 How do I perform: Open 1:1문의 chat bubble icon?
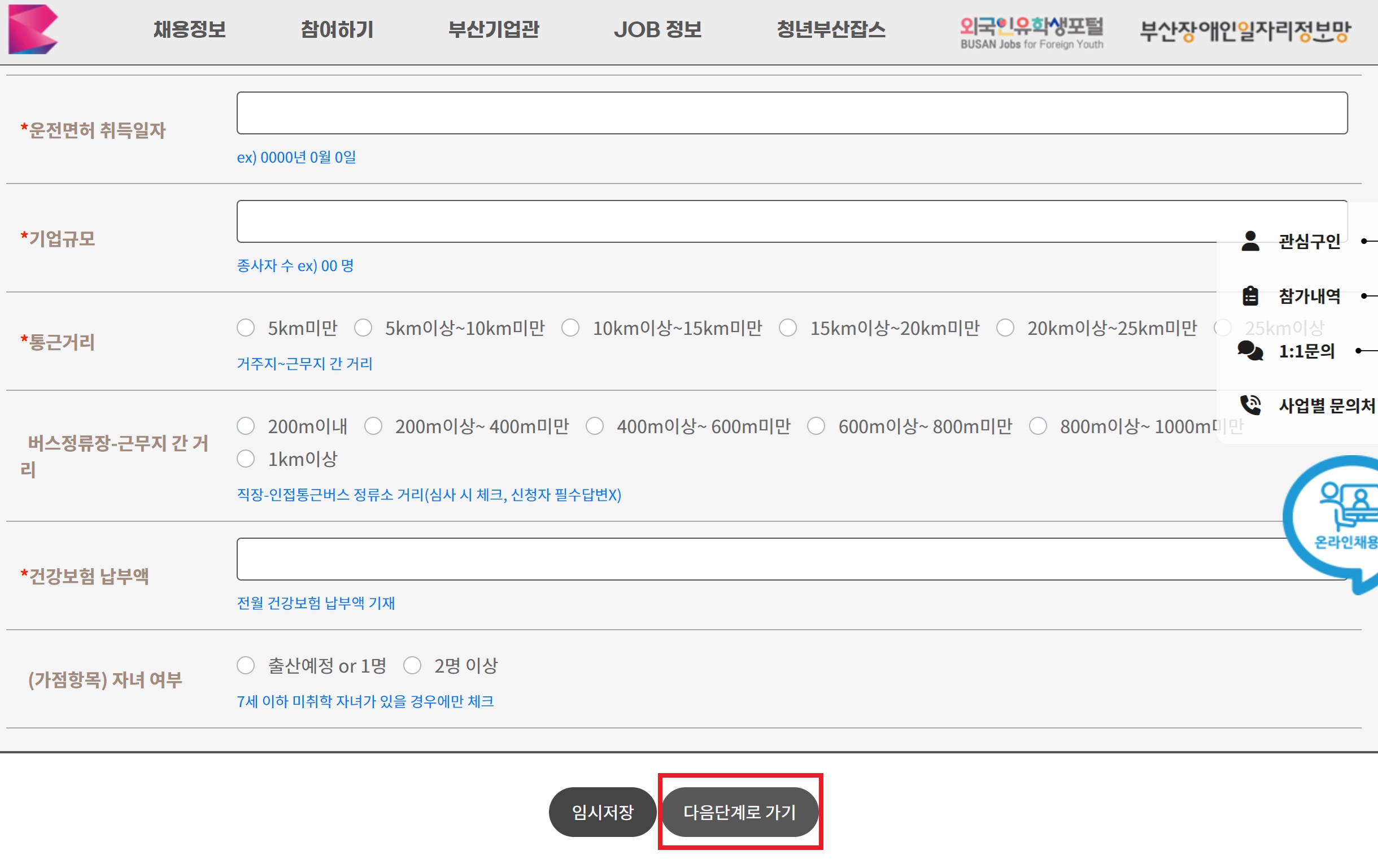[1250, 350]
